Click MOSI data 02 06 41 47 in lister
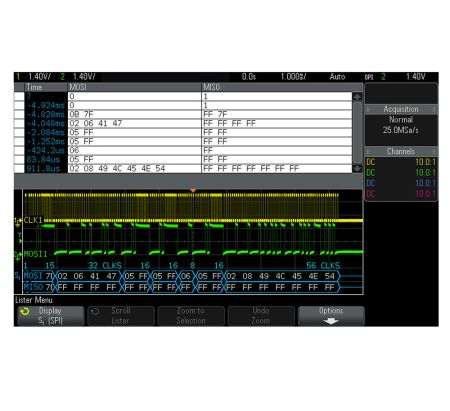Viewport: 450px width, 411px height. tap(96, 123)
